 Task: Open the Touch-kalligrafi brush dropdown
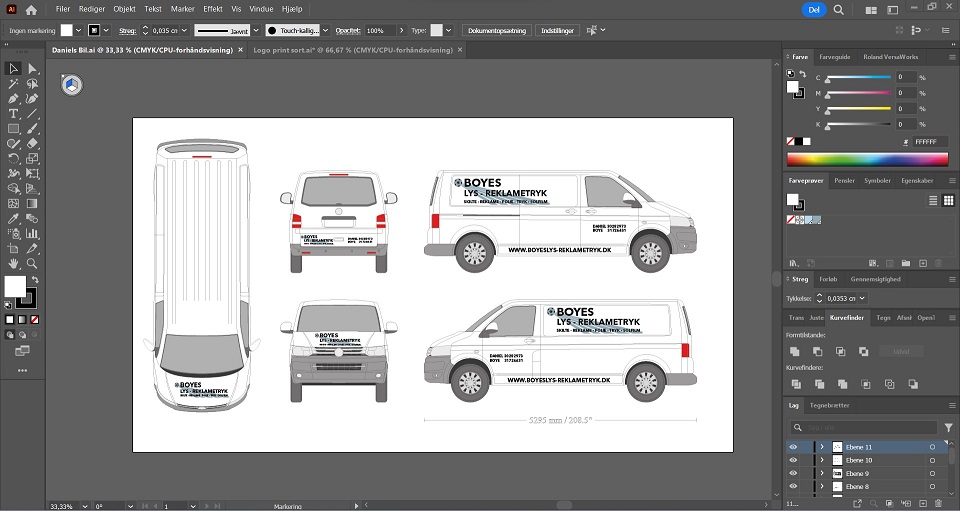tap(326, 31)
